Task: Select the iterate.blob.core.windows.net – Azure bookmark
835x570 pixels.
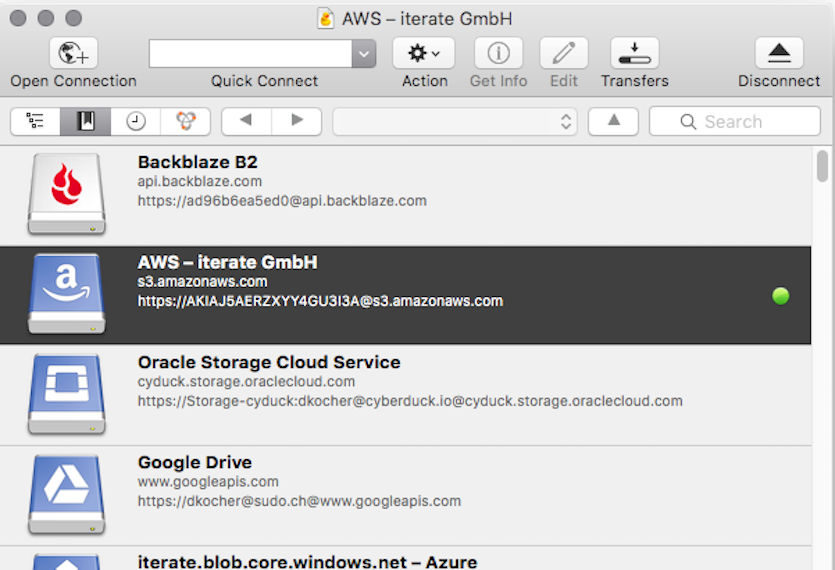Action: point(307,561)
